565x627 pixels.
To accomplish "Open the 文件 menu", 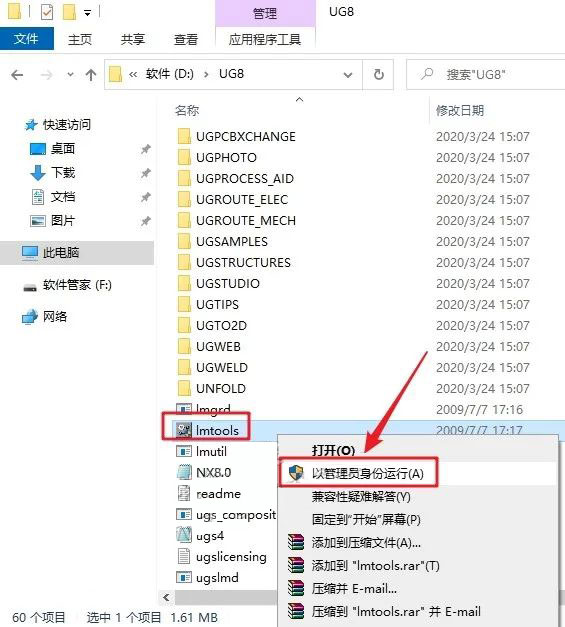I will coord(26,39).
